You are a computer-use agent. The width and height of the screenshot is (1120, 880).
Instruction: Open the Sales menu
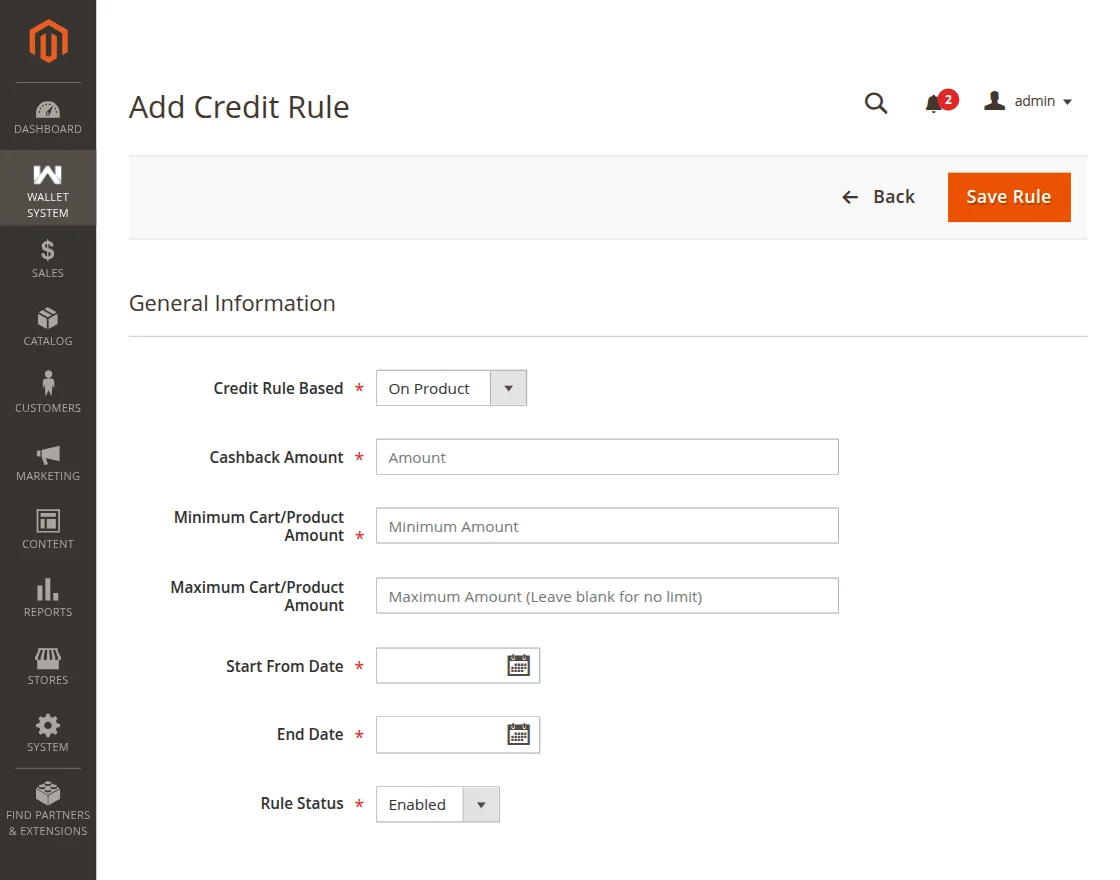click(x=48, y=259)
